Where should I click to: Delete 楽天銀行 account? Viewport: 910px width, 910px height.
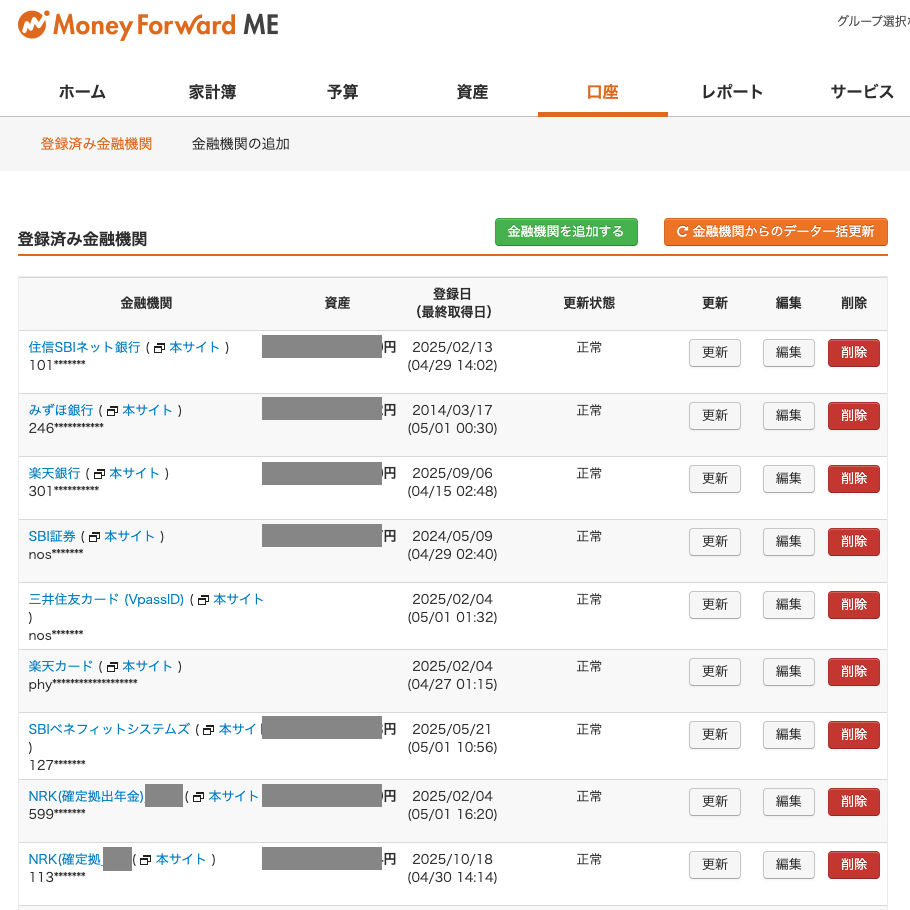854,478
